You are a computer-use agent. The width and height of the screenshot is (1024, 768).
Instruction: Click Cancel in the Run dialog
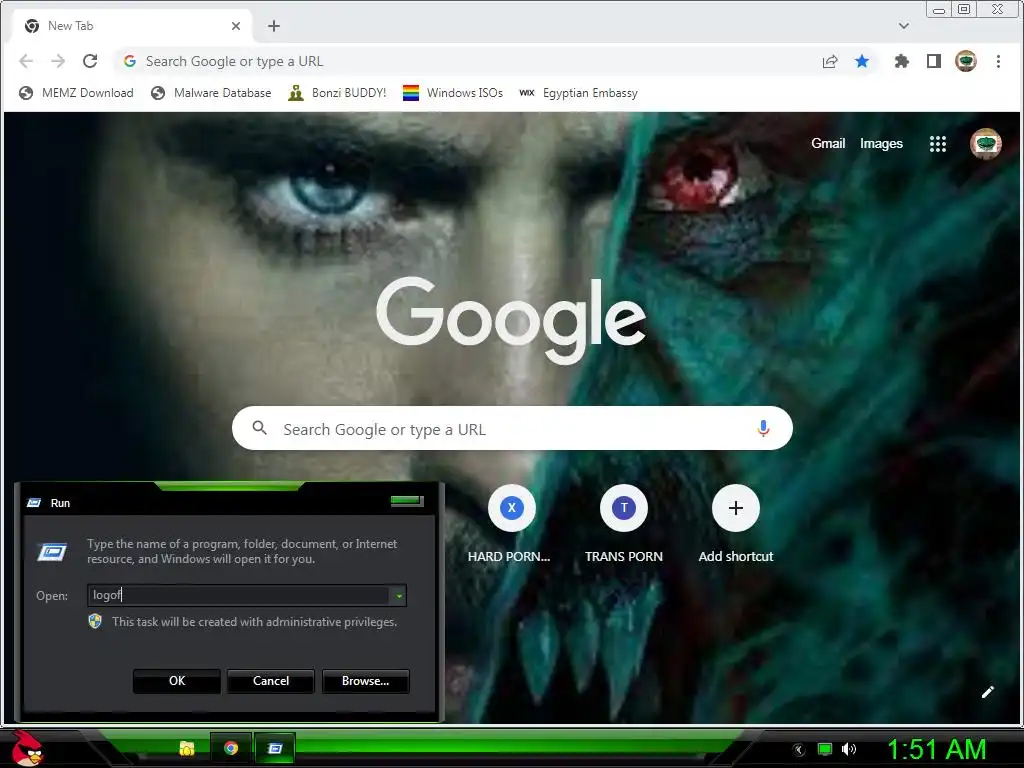point(271,681)
